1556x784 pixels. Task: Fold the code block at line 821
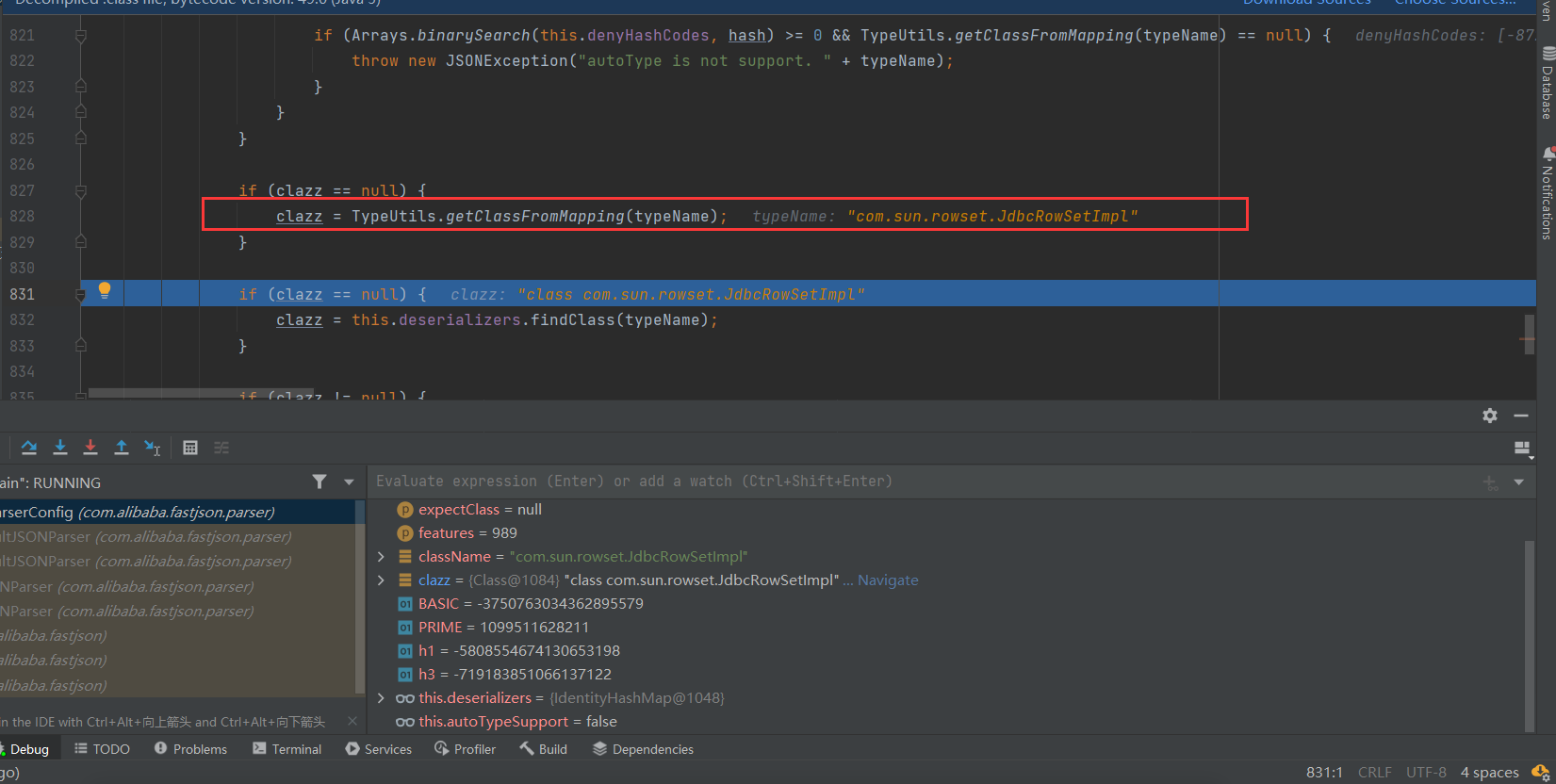tap(81, 36)
